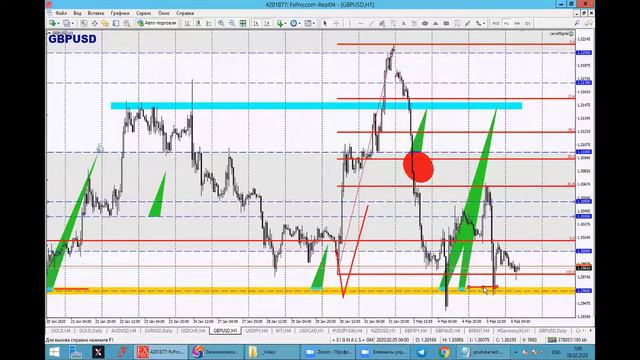Open the Файл menu
The image size is (640, 360).
point(61,13)
